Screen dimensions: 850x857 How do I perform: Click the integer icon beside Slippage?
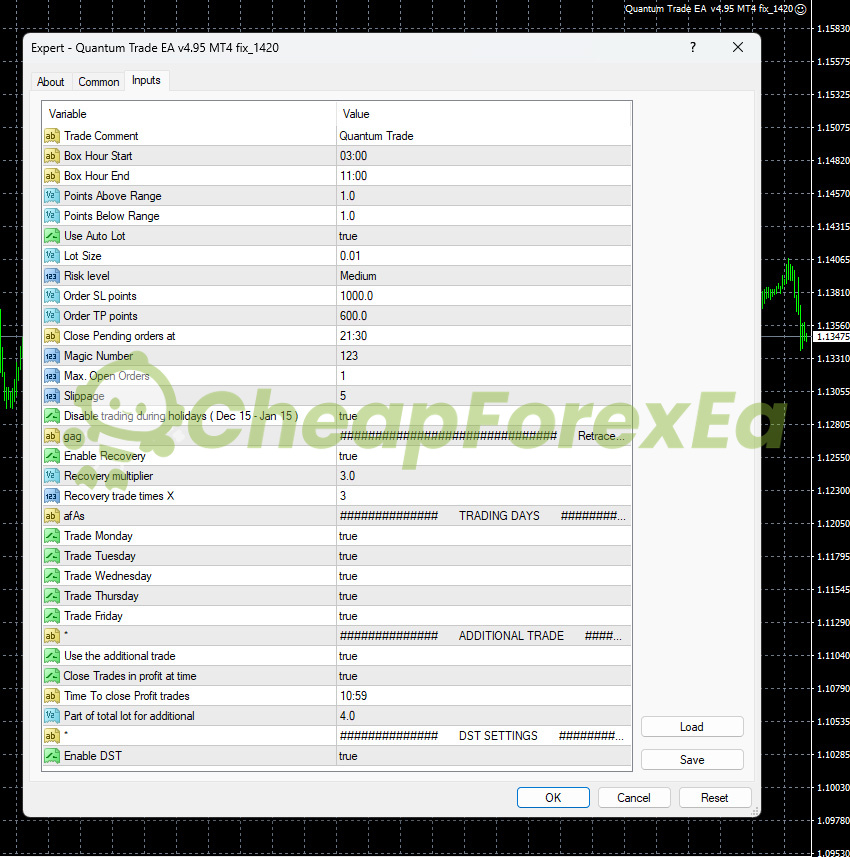pos(51,396)
